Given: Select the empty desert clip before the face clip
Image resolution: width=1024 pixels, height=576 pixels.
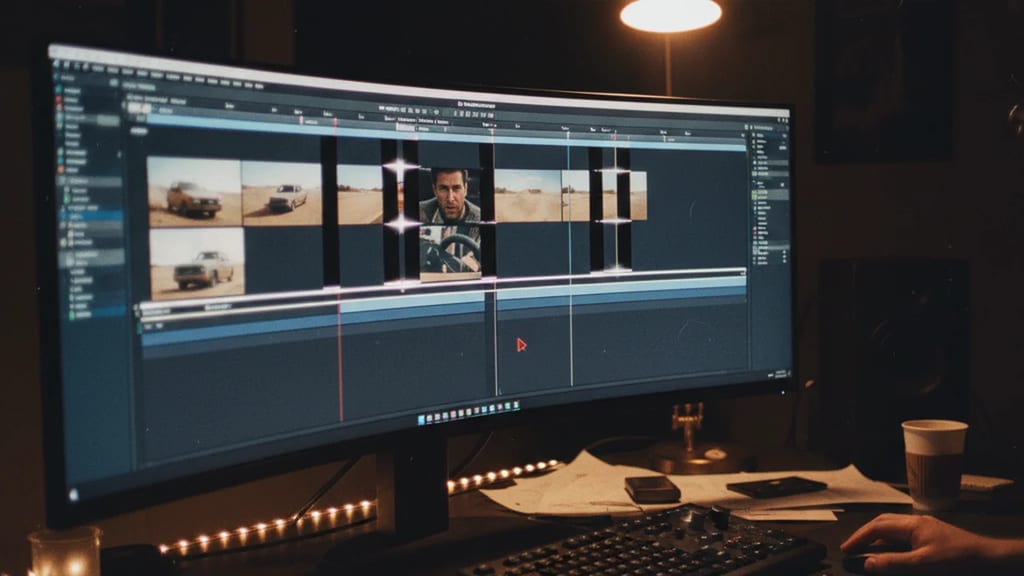Looking at the screenshot, I should coord(359,195).
